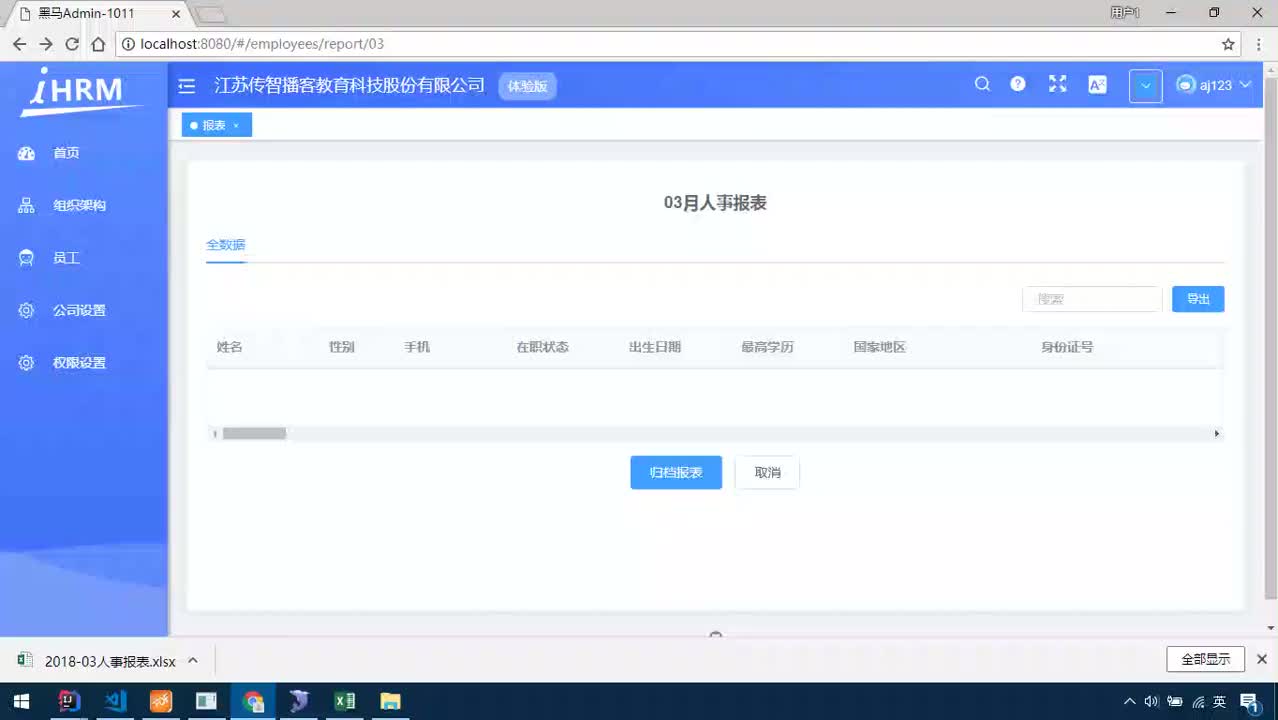Open a new browser tab
Image resolution: width=1278 pixels, height=720 pixels.
(211, 15)
